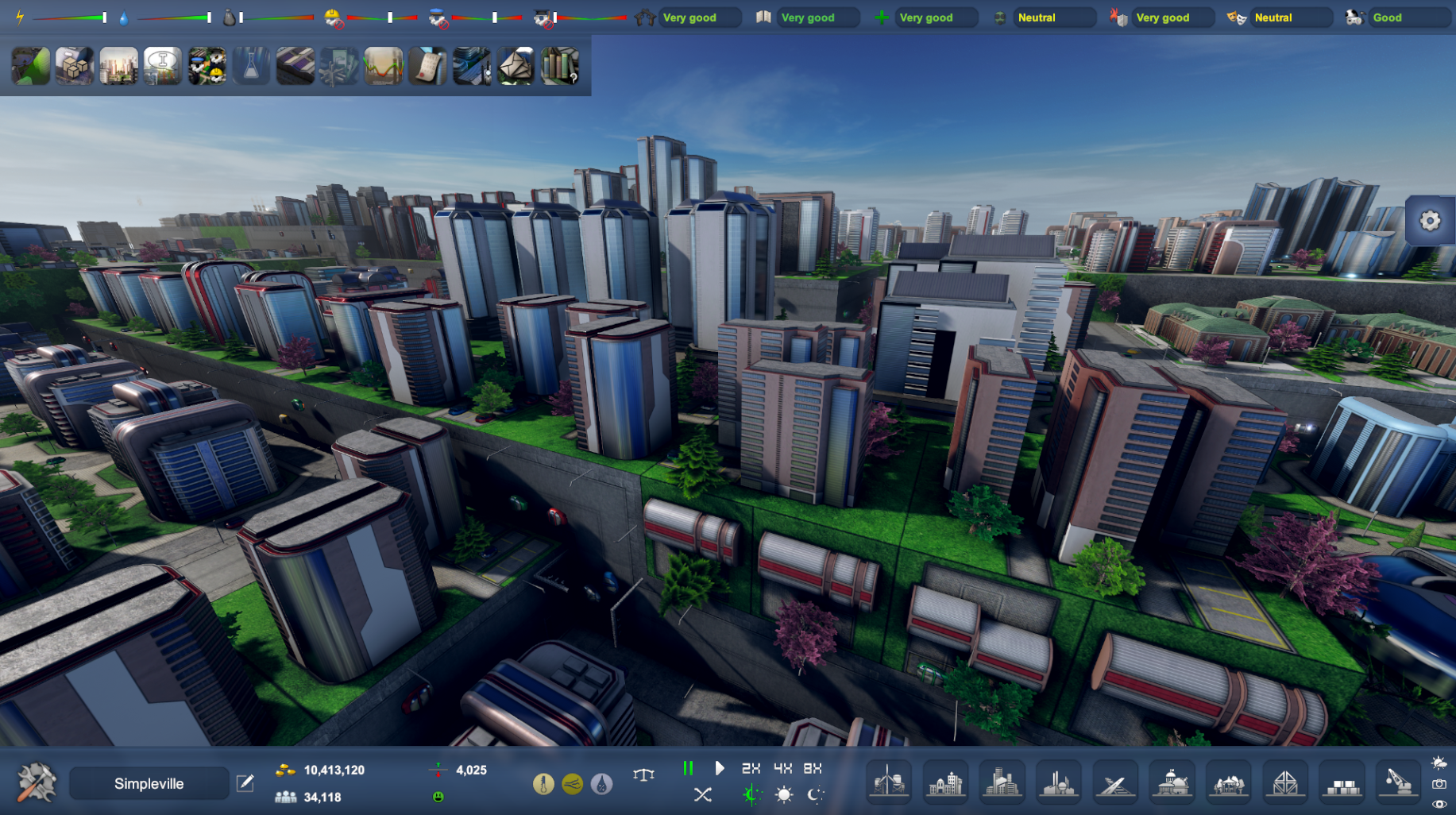Toggle UI visibility eye icon
Viewport: 1456px width, 815px height.
point(1439,804)
